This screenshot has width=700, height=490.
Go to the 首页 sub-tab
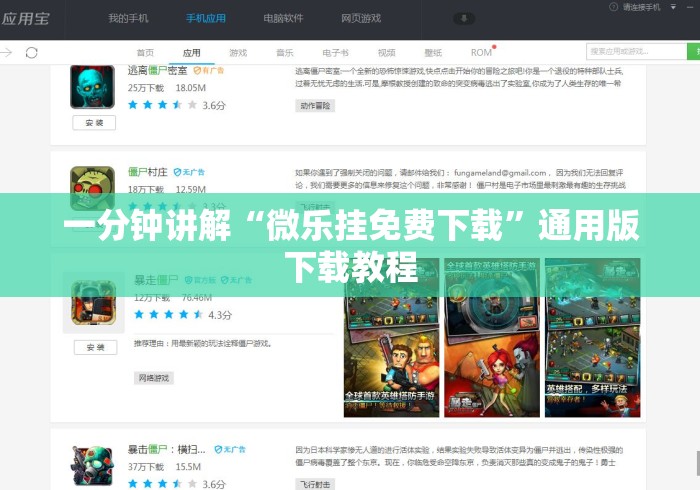(x=145, y=53)
